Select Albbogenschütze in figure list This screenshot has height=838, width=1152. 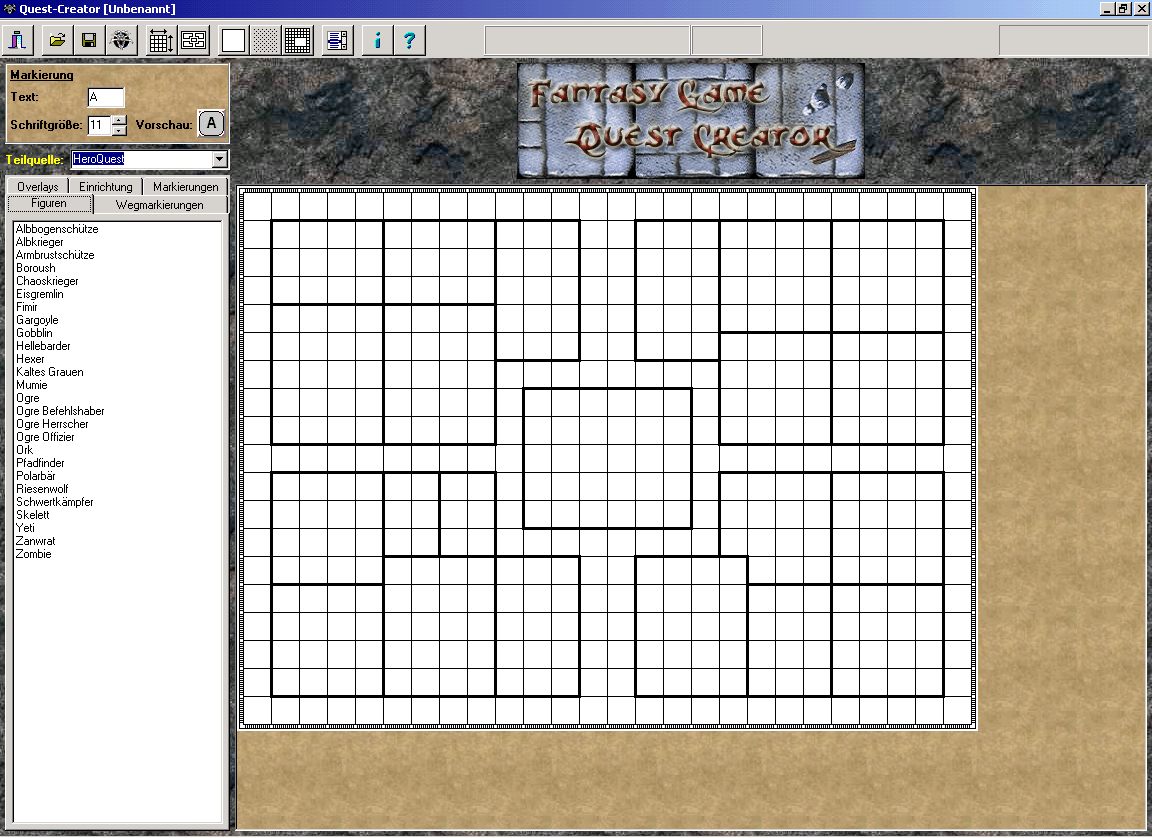pos(57,229)
